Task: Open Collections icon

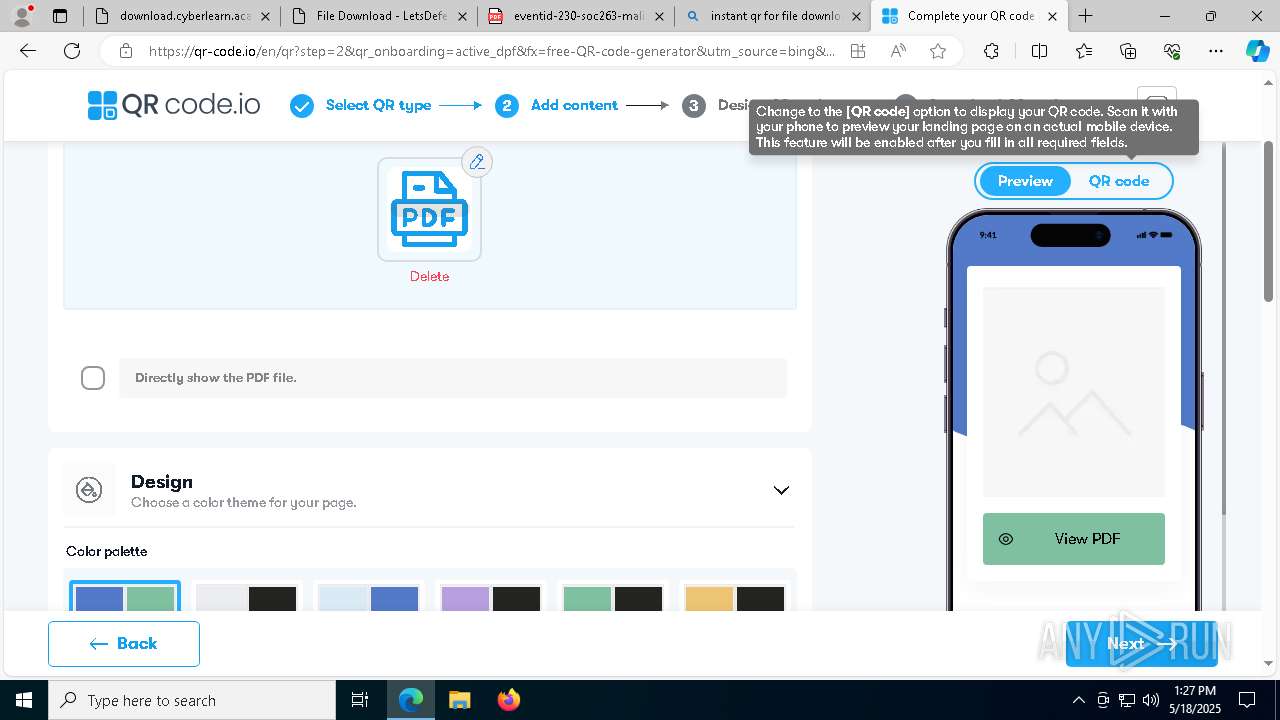Action: tap(1128, 51)
